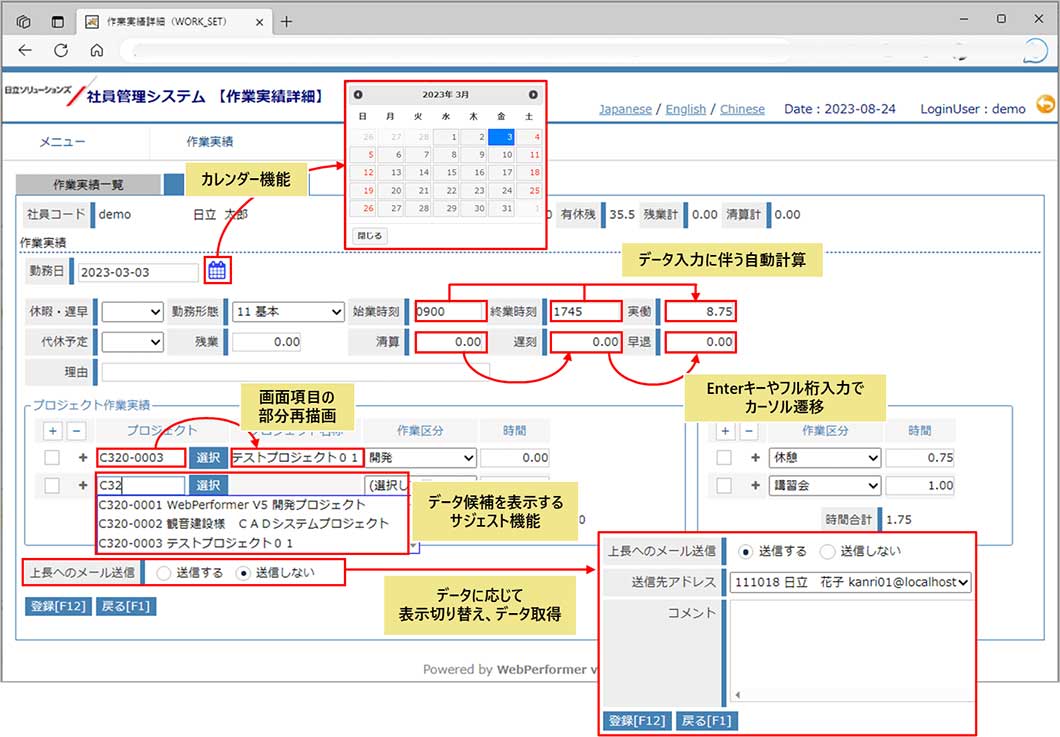Open a new browser tab
Screen dimensions: 1060x737
[x=286, y=20]
